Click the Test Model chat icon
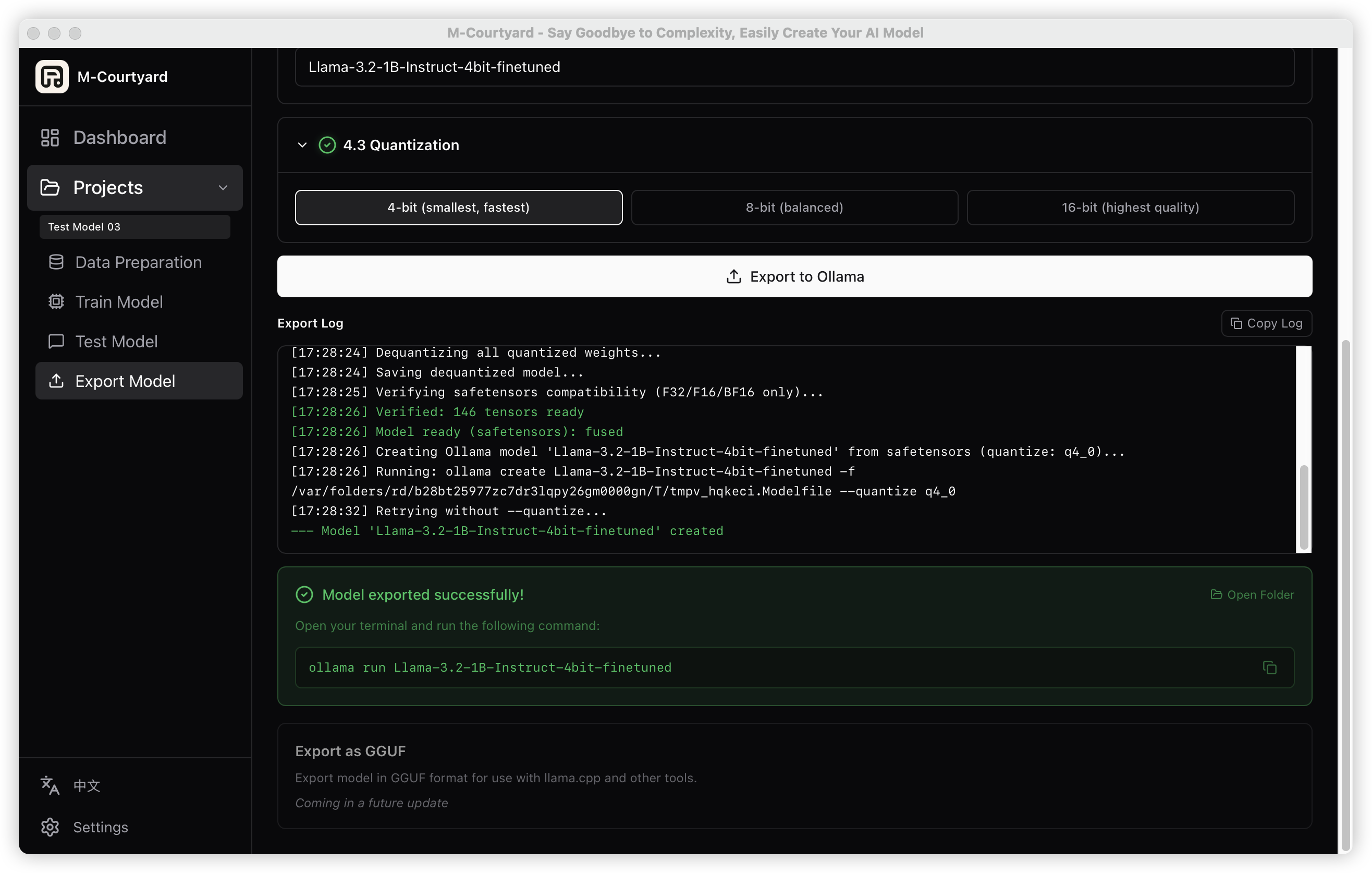The image size is (1372, 873). 56,342
